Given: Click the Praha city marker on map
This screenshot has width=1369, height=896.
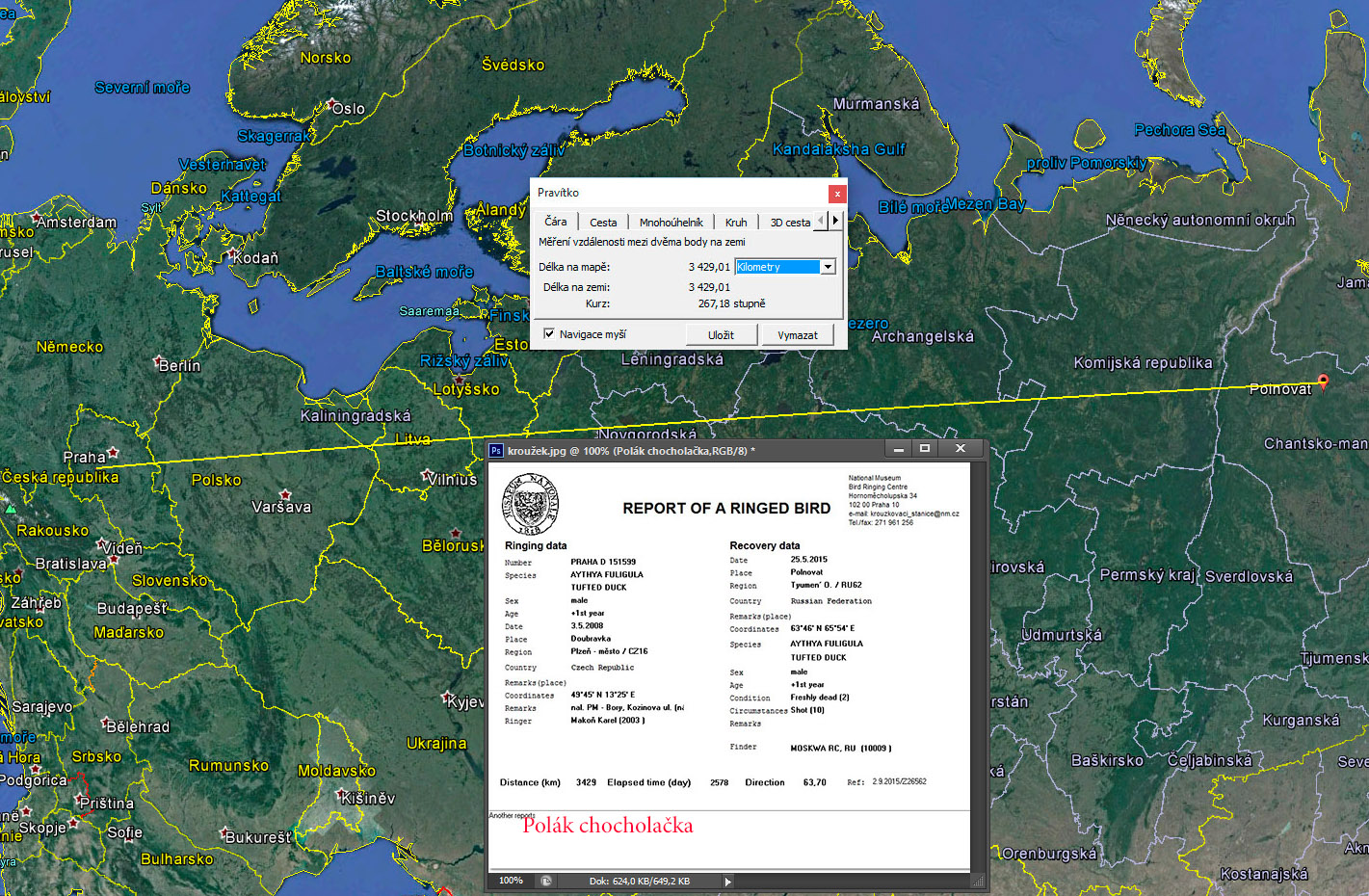Looking at the screenshot, I should tap(114, 452).
